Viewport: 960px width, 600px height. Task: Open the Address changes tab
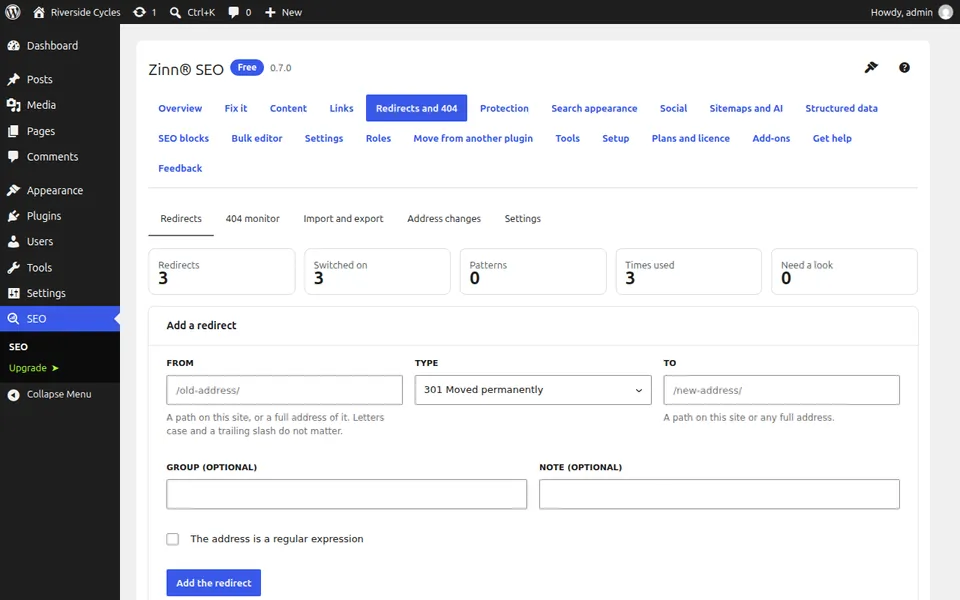(444, 219)
